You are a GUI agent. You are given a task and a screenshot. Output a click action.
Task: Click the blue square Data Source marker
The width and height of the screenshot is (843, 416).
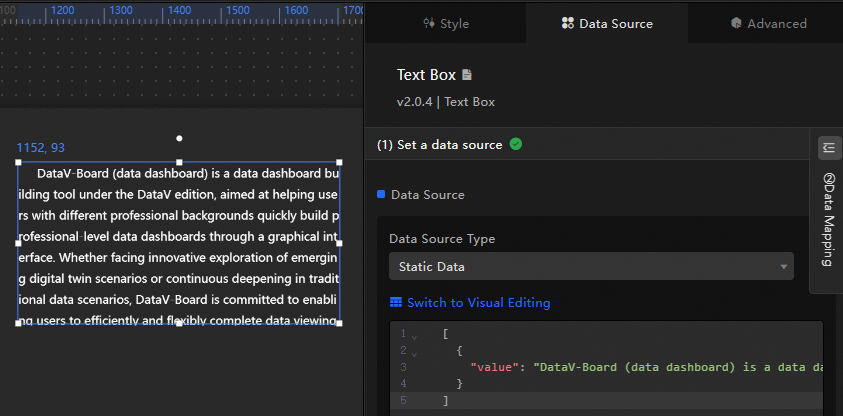point(381,194)
